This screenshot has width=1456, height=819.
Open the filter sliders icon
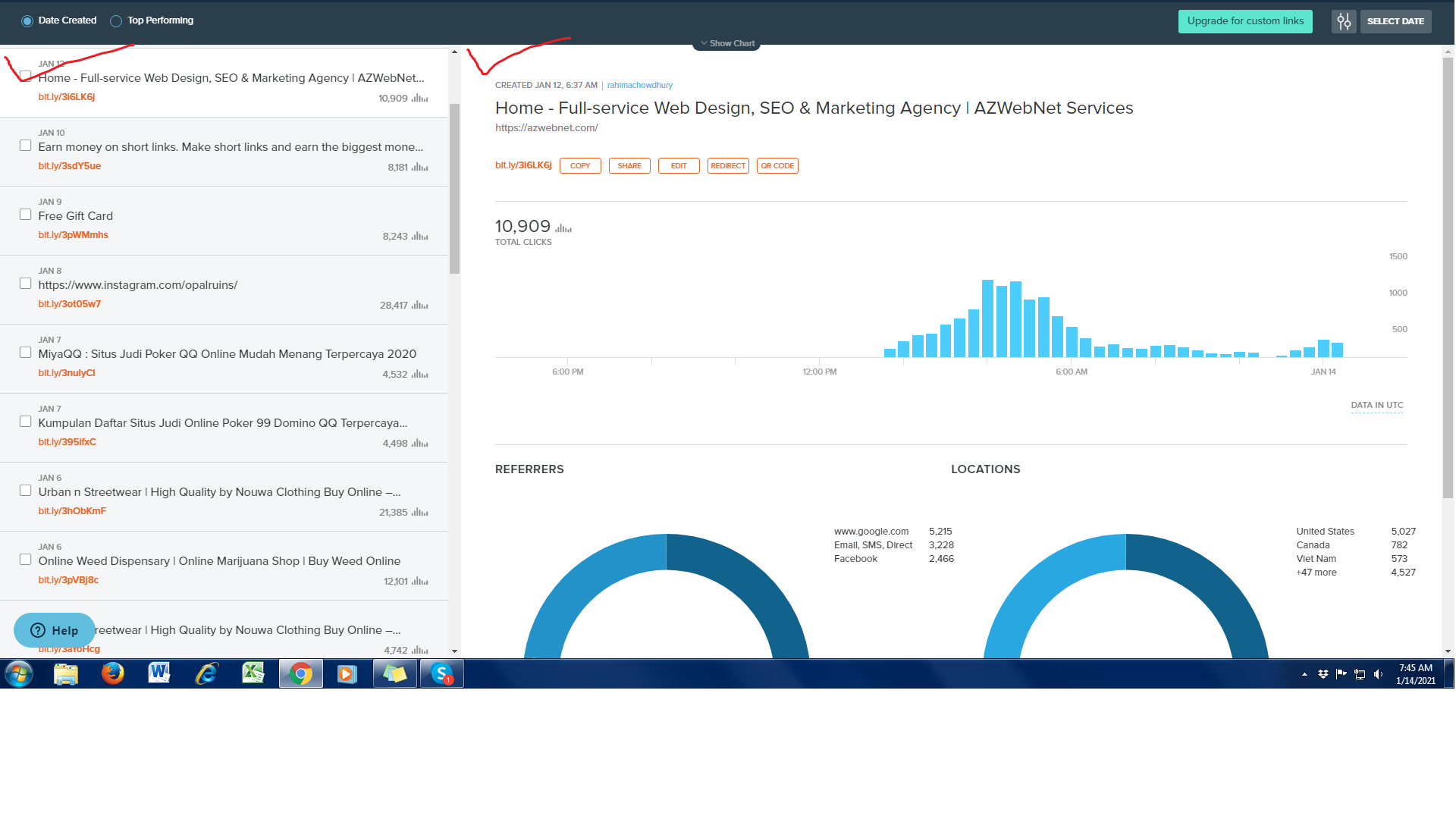(x=1344, y=21)
